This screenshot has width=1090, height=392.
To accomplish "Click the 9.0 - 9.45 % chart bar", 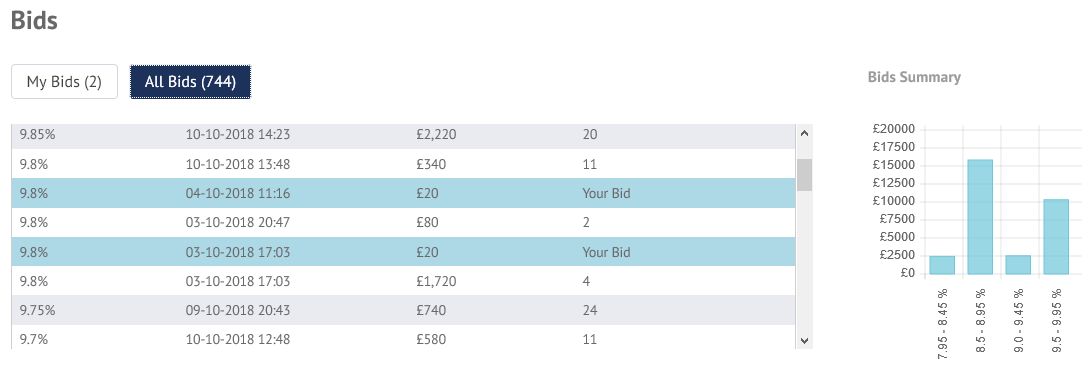I will pyautogui.click(x=1018, y=264).
